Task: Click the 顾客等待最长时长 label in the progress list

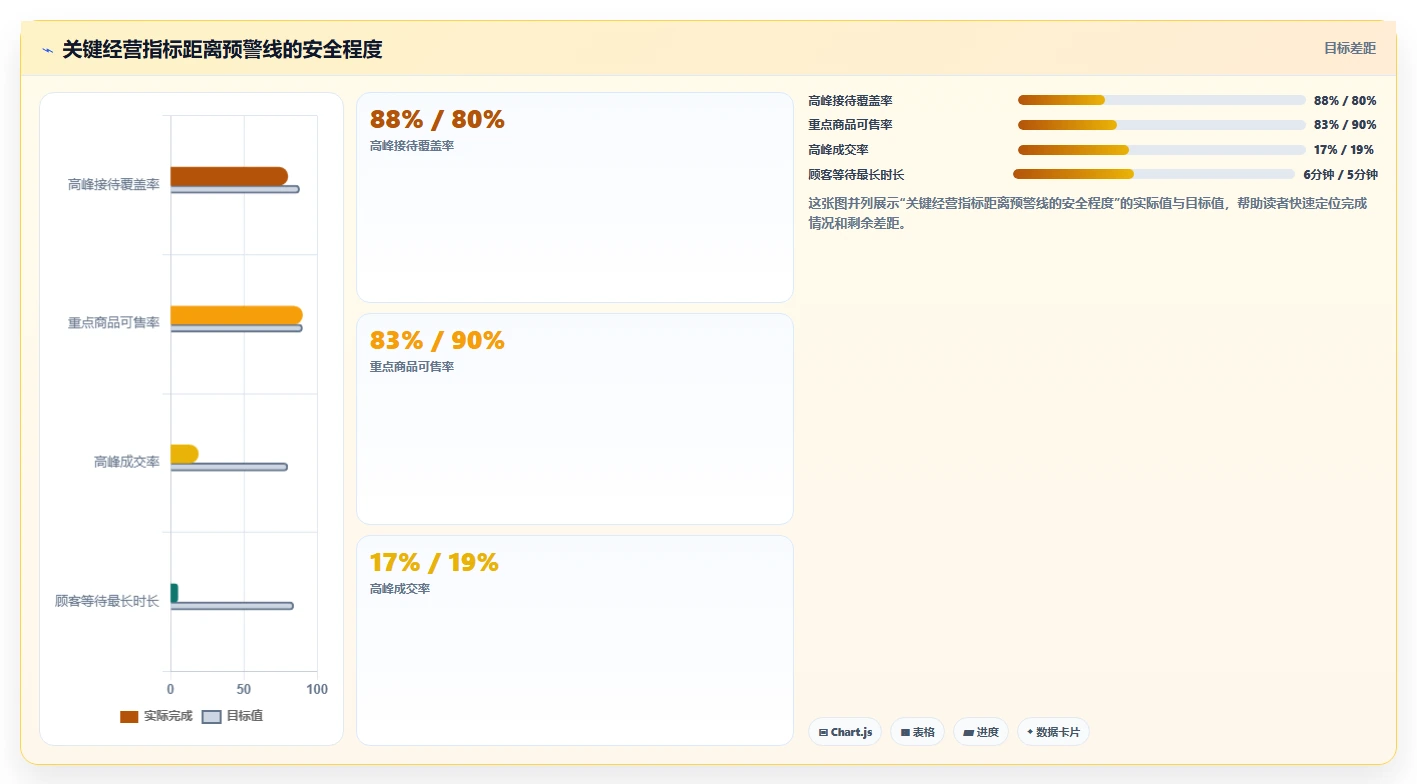Action: (x=856, y=175)
